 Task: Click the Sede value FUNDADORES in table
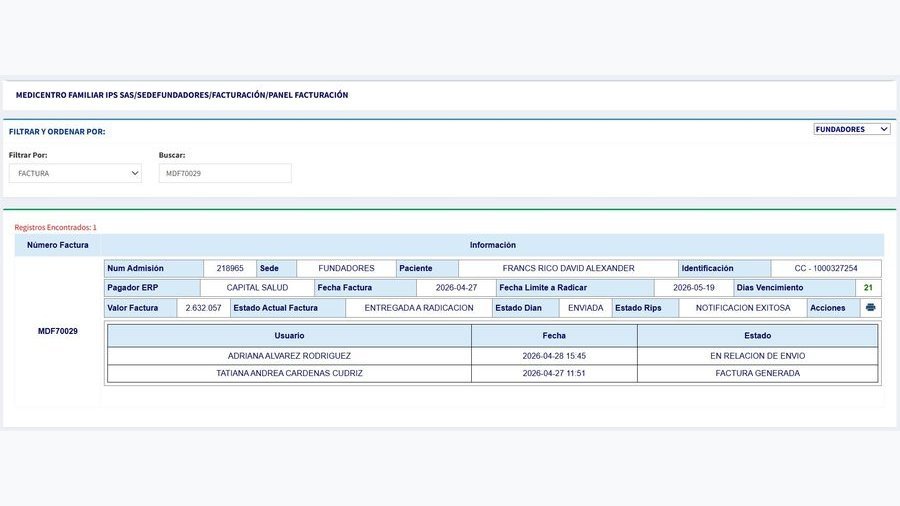tap(346, 268)
